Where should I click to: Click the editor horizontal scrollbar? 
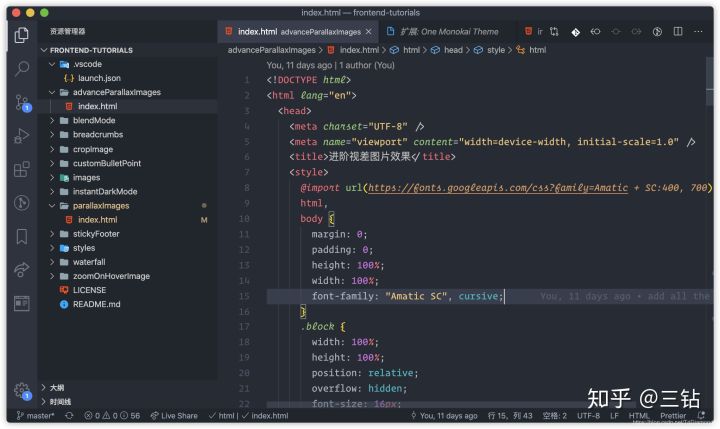tap(451, 405)
